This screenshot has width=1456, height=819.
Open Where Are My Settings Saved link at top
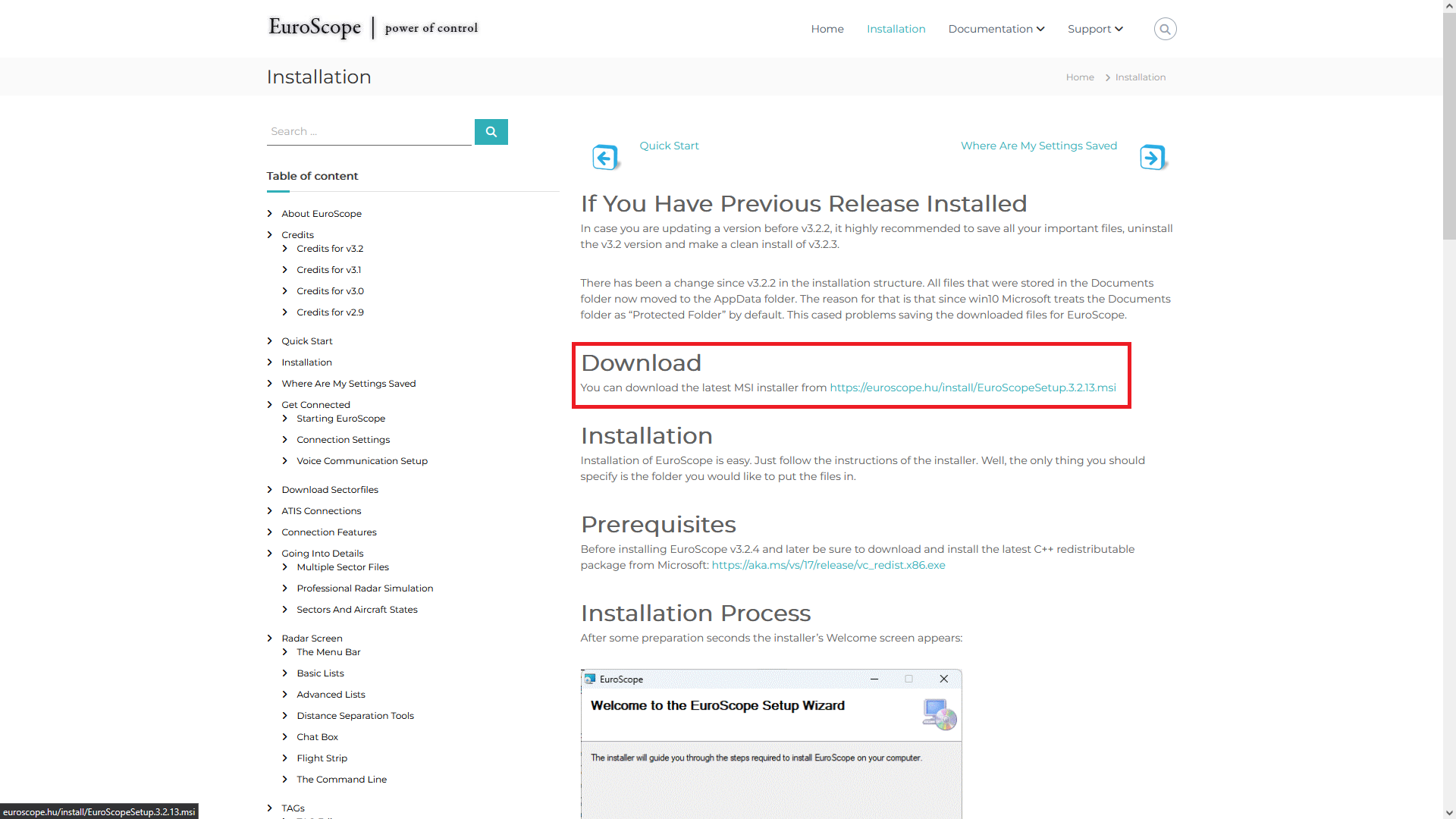click(x=1039, y=146)
